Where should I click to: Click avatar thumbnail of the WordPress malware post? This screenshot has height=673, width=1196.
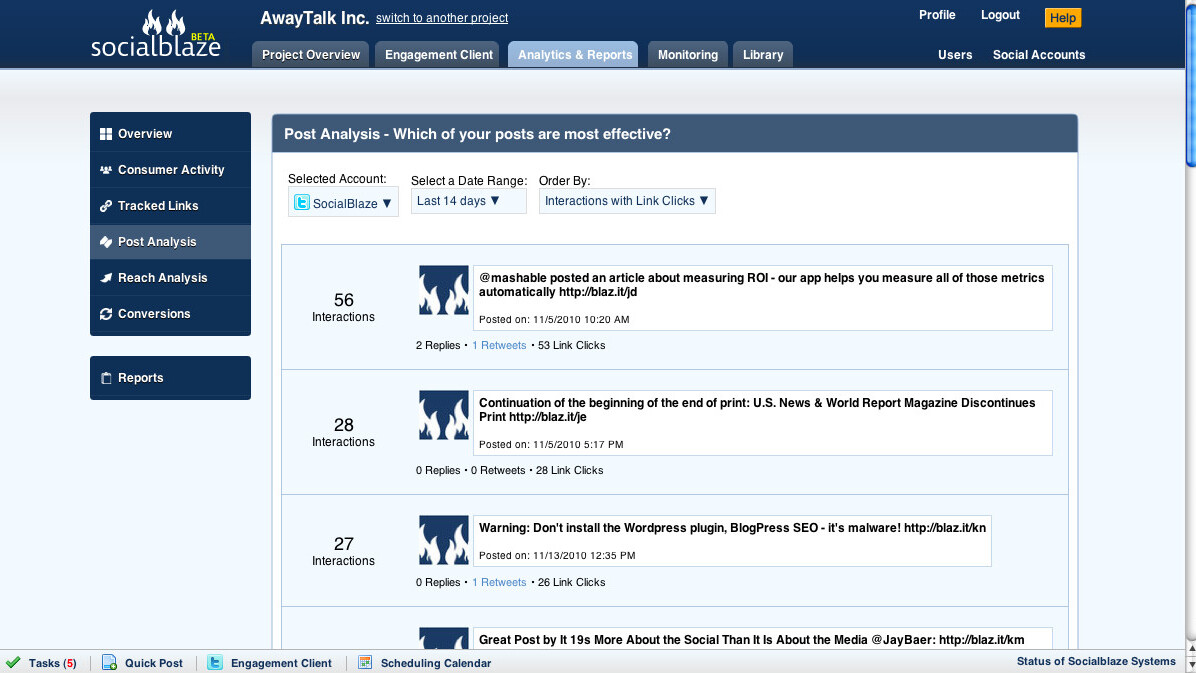443,540
